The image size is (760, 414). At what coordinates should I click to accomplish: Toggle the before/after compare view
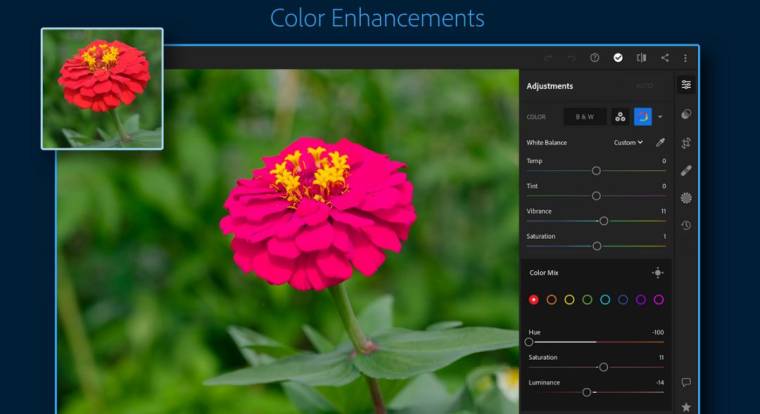[641, 58]
